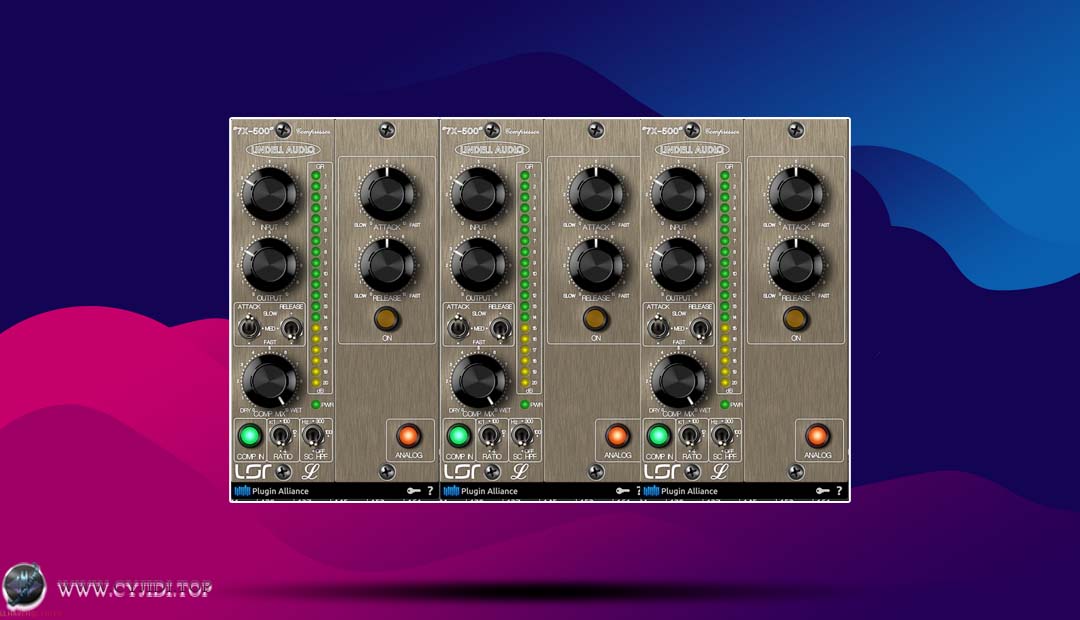Click the large ATTACK knob in right expansion panel
This screenshot has width=1080, height=620.
[x=796, y=194]
